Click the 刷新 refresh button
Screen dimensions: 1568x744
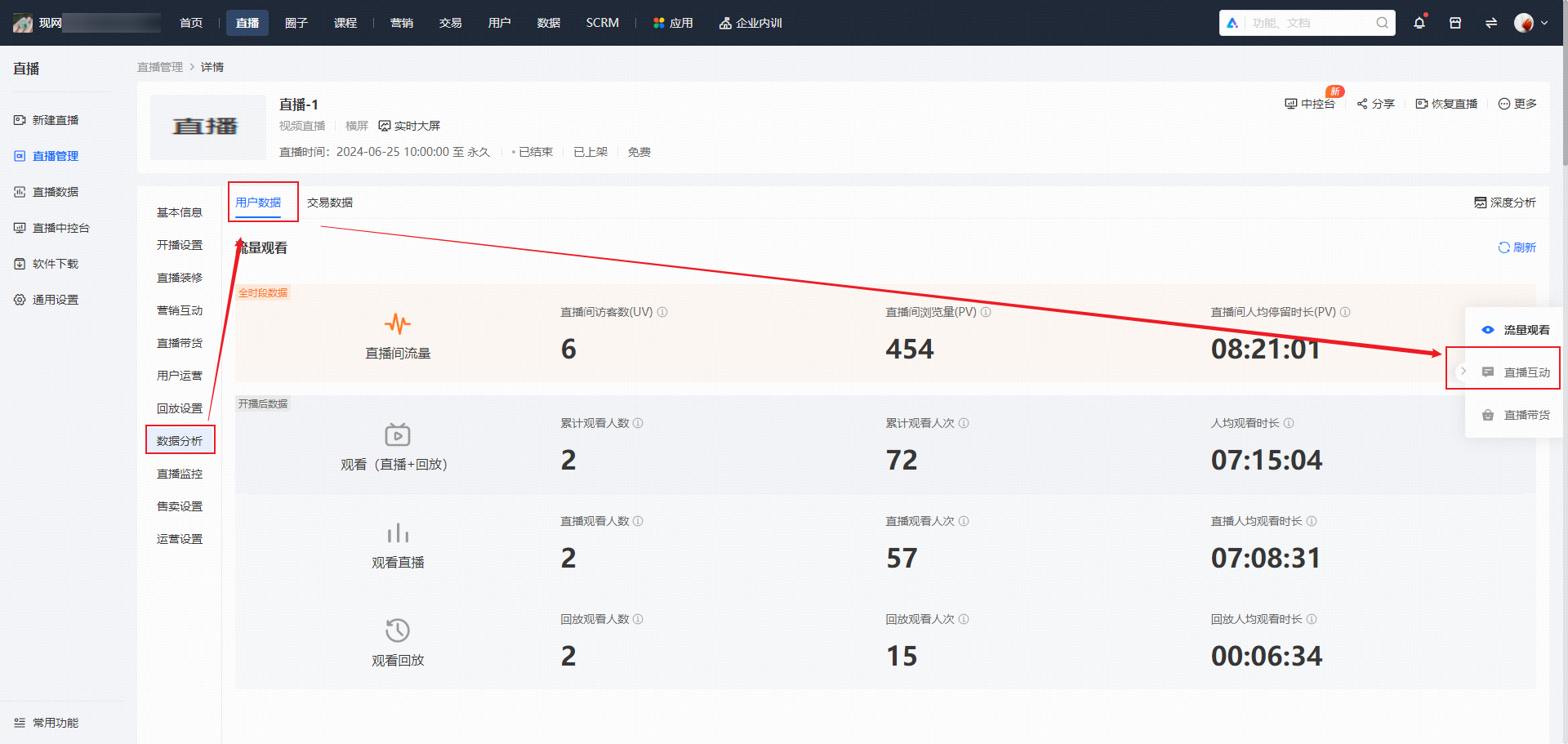(1517, 247)
